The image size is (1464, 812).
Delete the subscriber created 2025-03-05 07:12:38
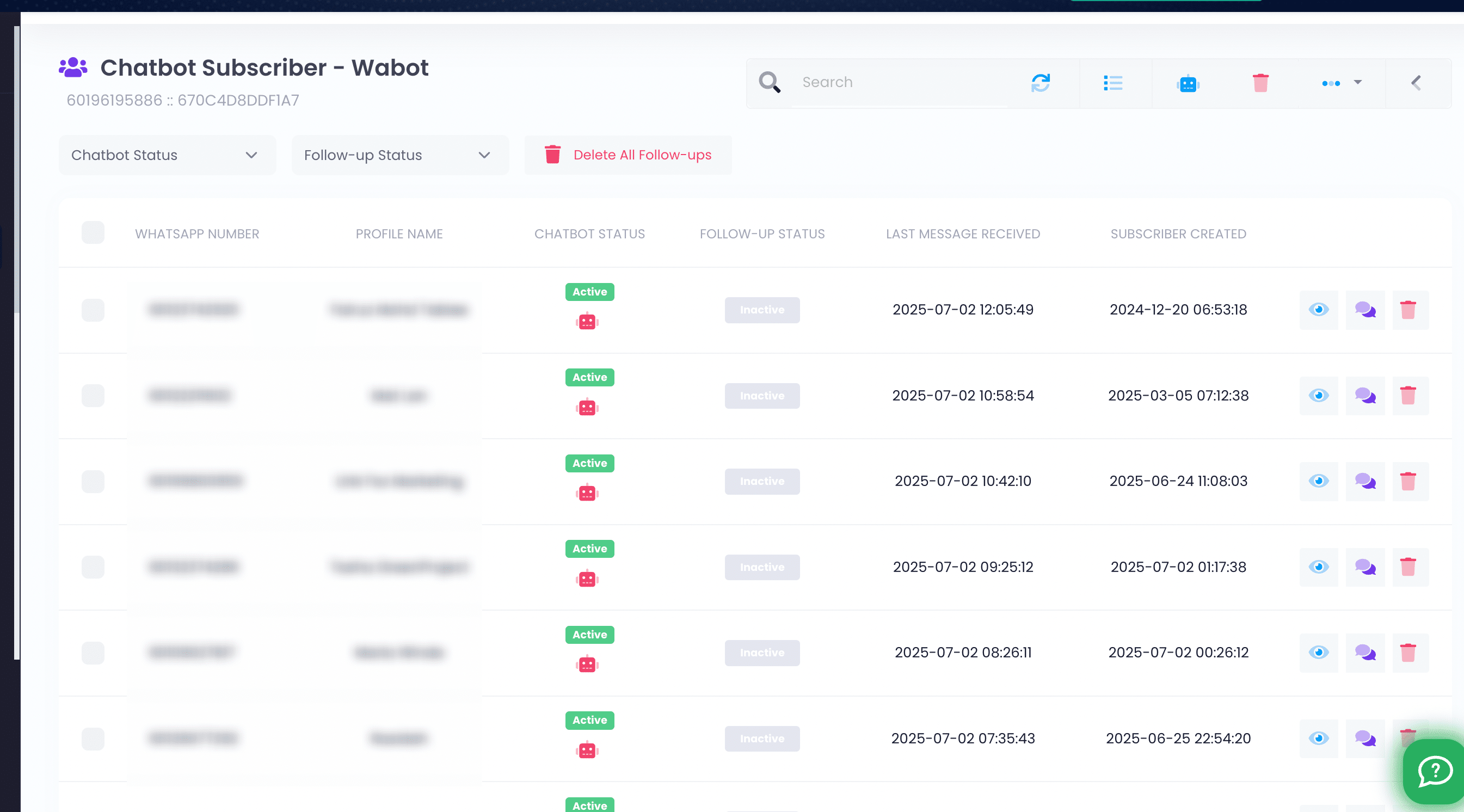click(x=1408, y=396)
